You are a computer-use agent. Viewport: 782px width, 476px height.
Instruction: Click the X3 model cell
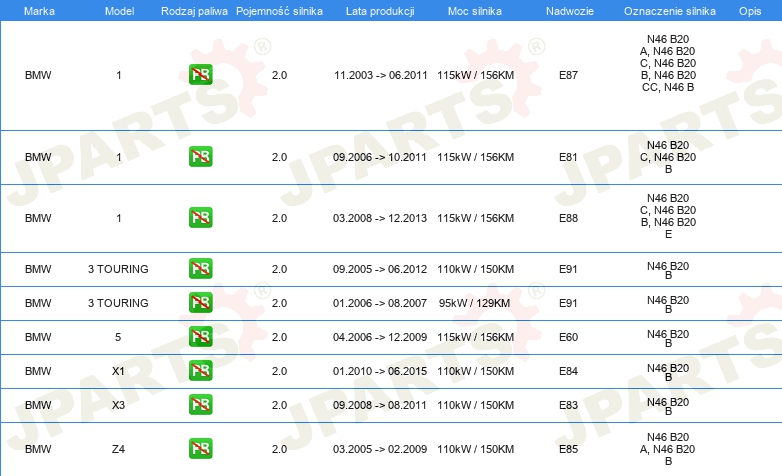[x=118, y=405]
